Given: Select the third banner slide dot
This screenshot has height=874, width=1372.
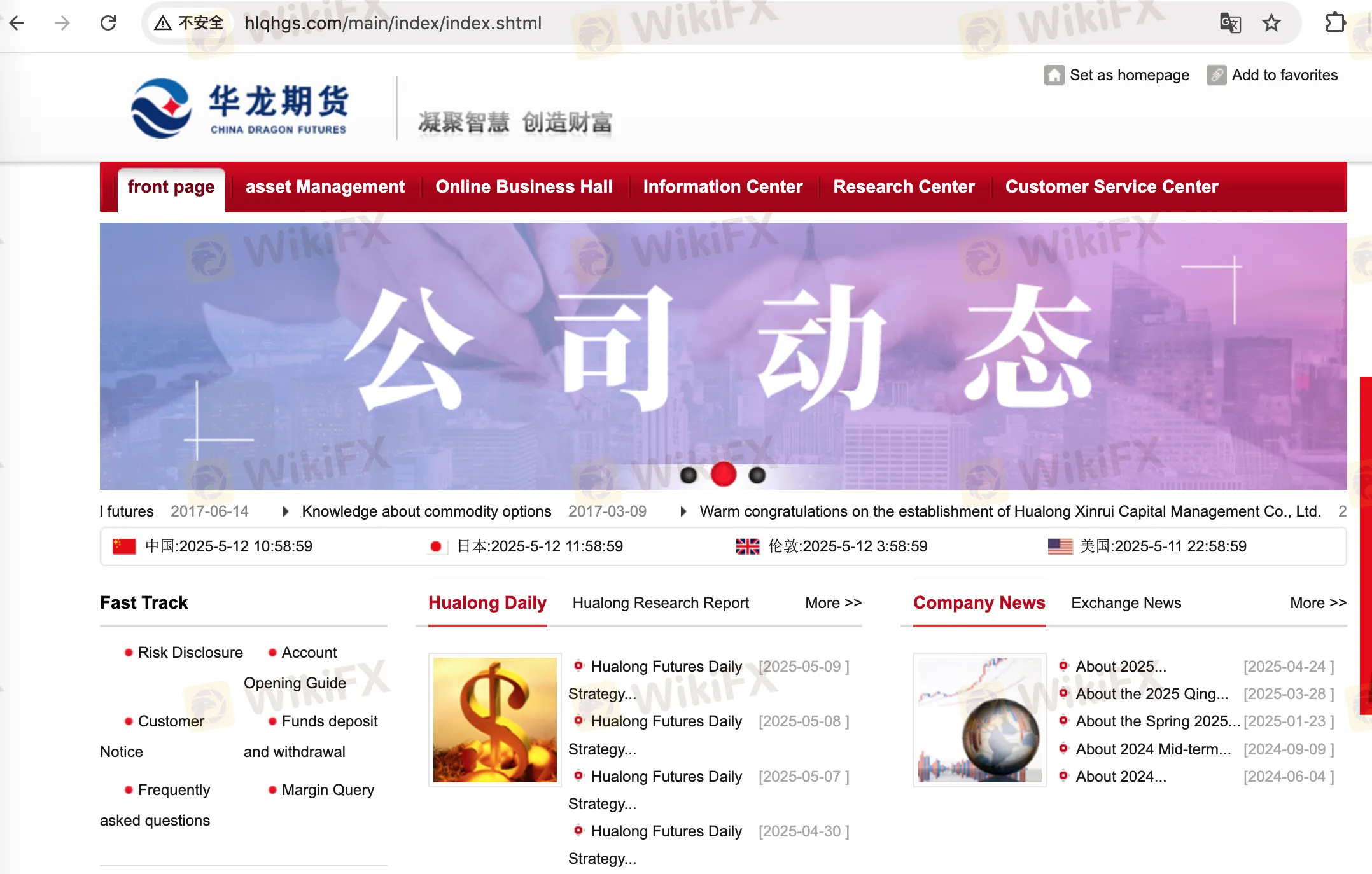Looking at the screenshot, I should [x=757, y=475].
